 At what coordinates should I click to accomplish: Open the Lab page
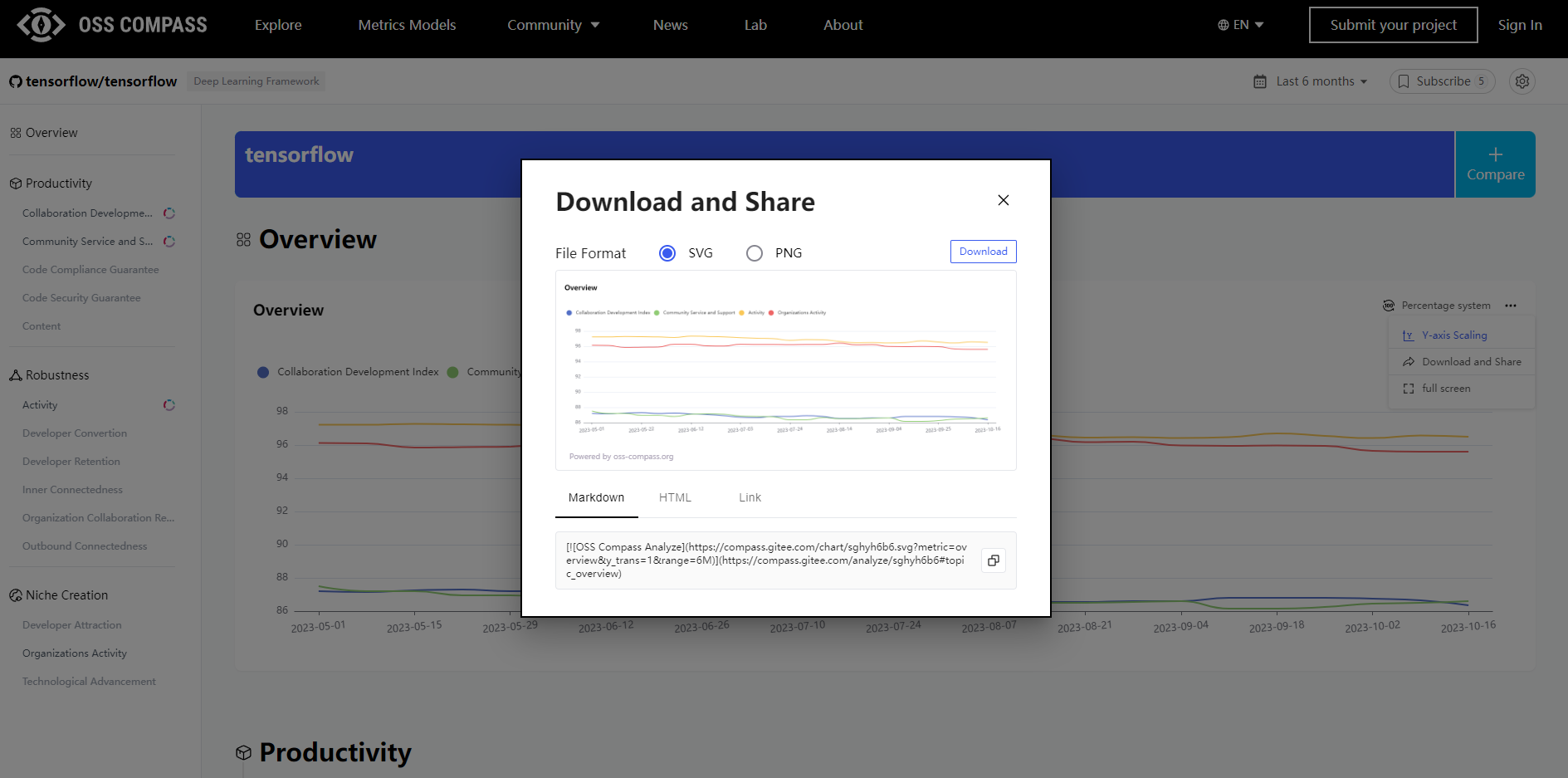755,25
